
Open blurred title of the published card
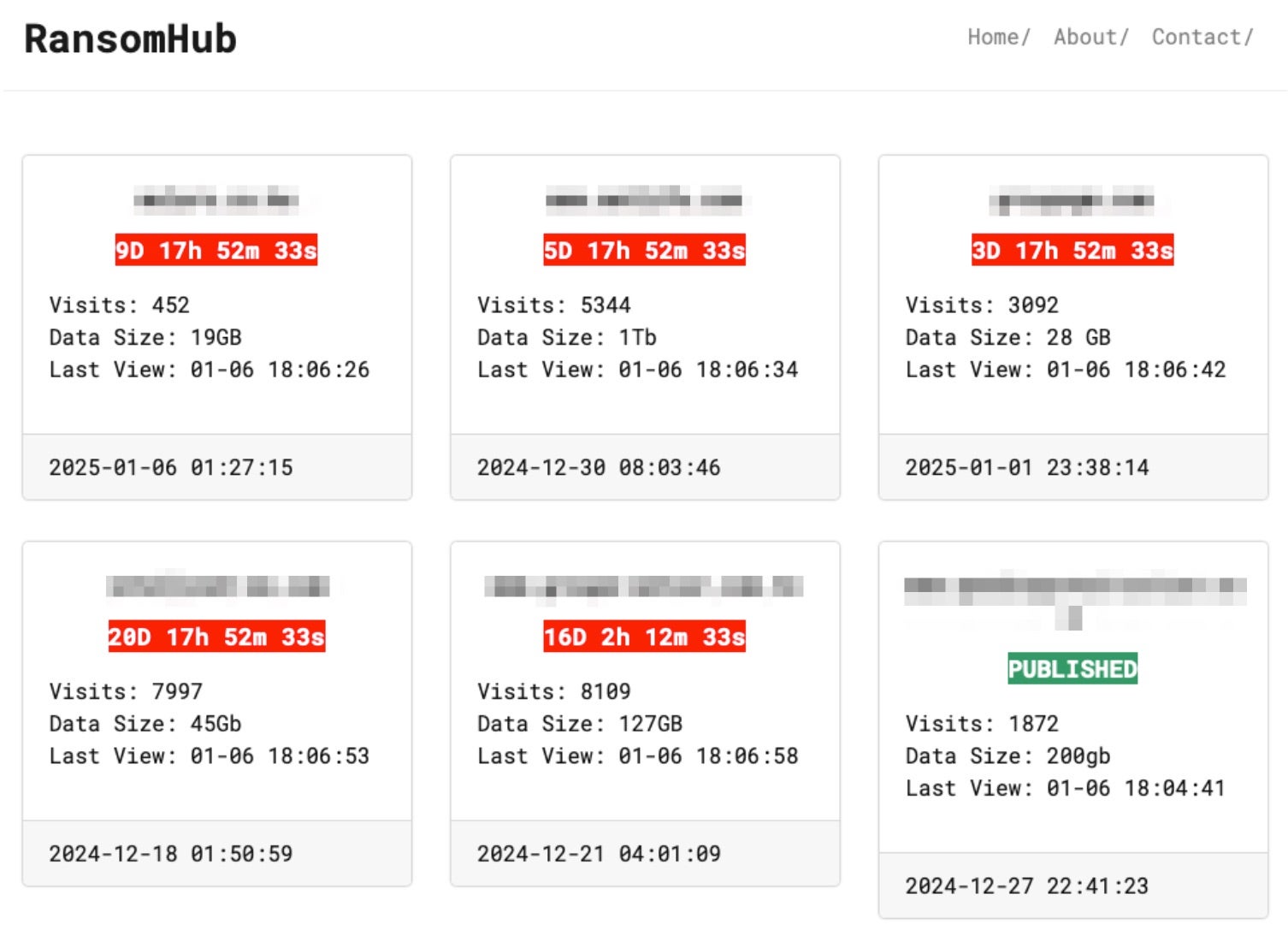click(x=1074, y=590)
